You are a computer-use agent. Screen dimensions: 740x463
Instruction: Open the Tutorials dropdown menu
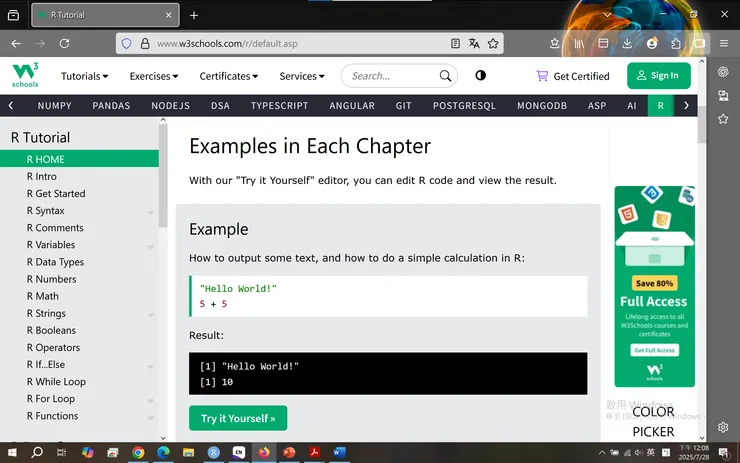coord(84,76)
